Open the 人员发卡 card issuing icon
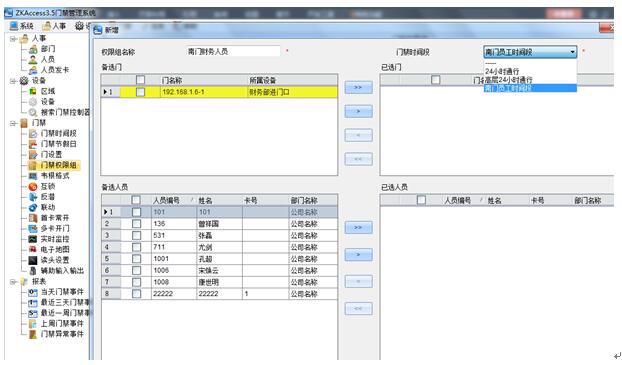622x365 pixels. coord(33,70)
